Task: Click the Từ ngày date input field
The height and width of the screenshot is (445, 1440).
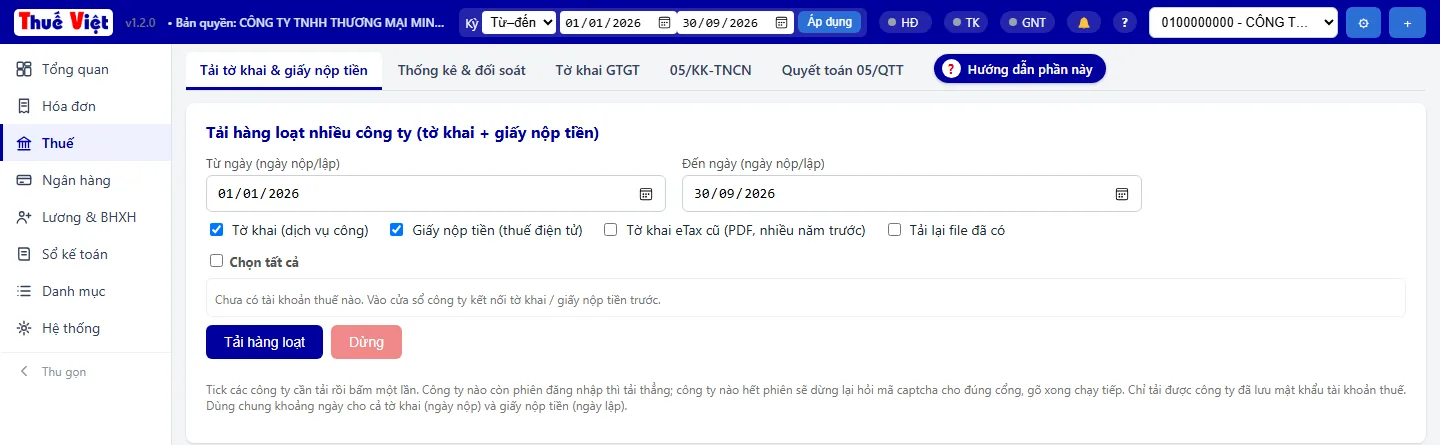Action: (x=436, y=194)
